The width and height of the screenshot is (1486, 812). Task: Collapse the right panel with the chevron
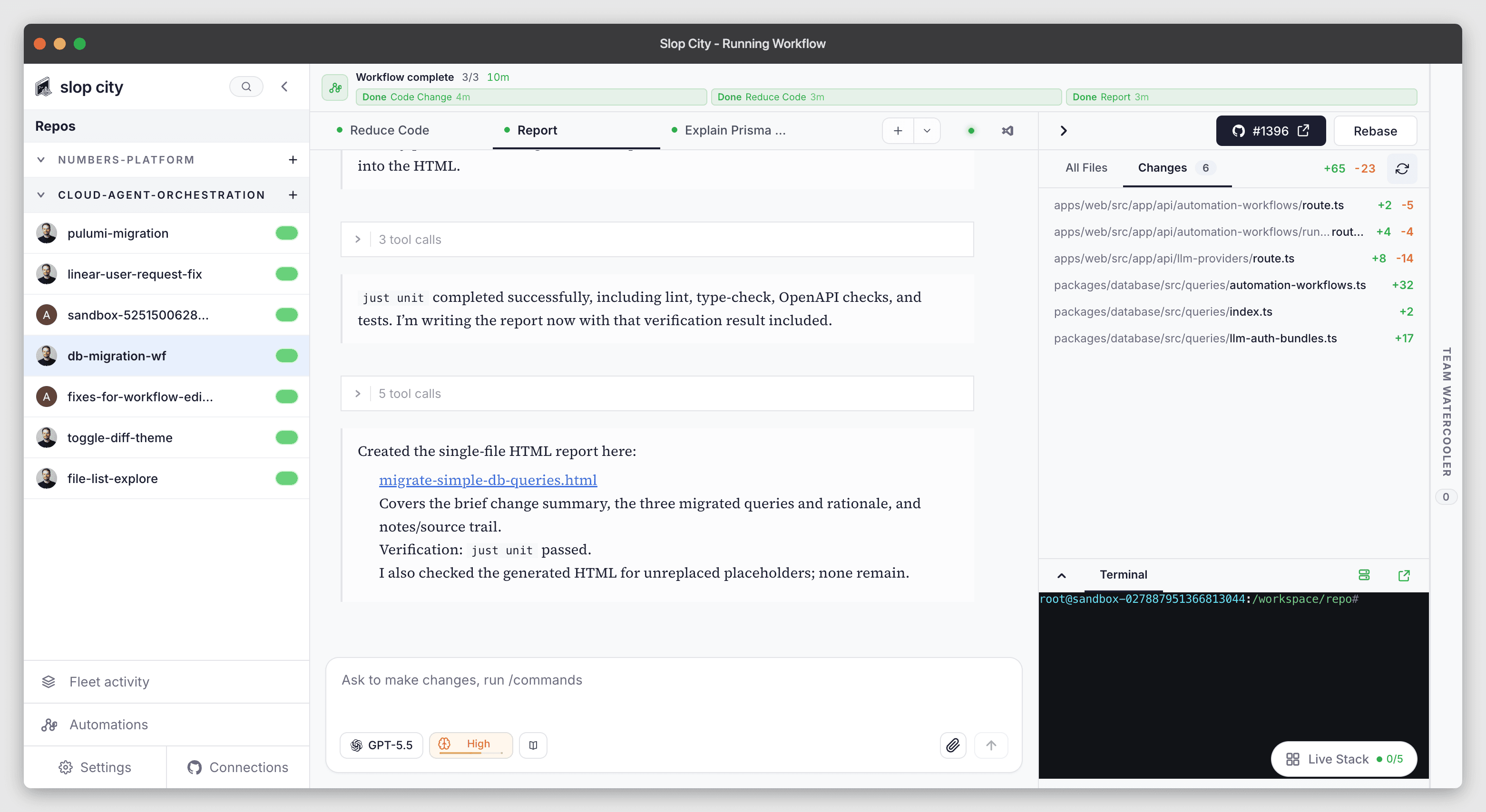[1064, 131]
